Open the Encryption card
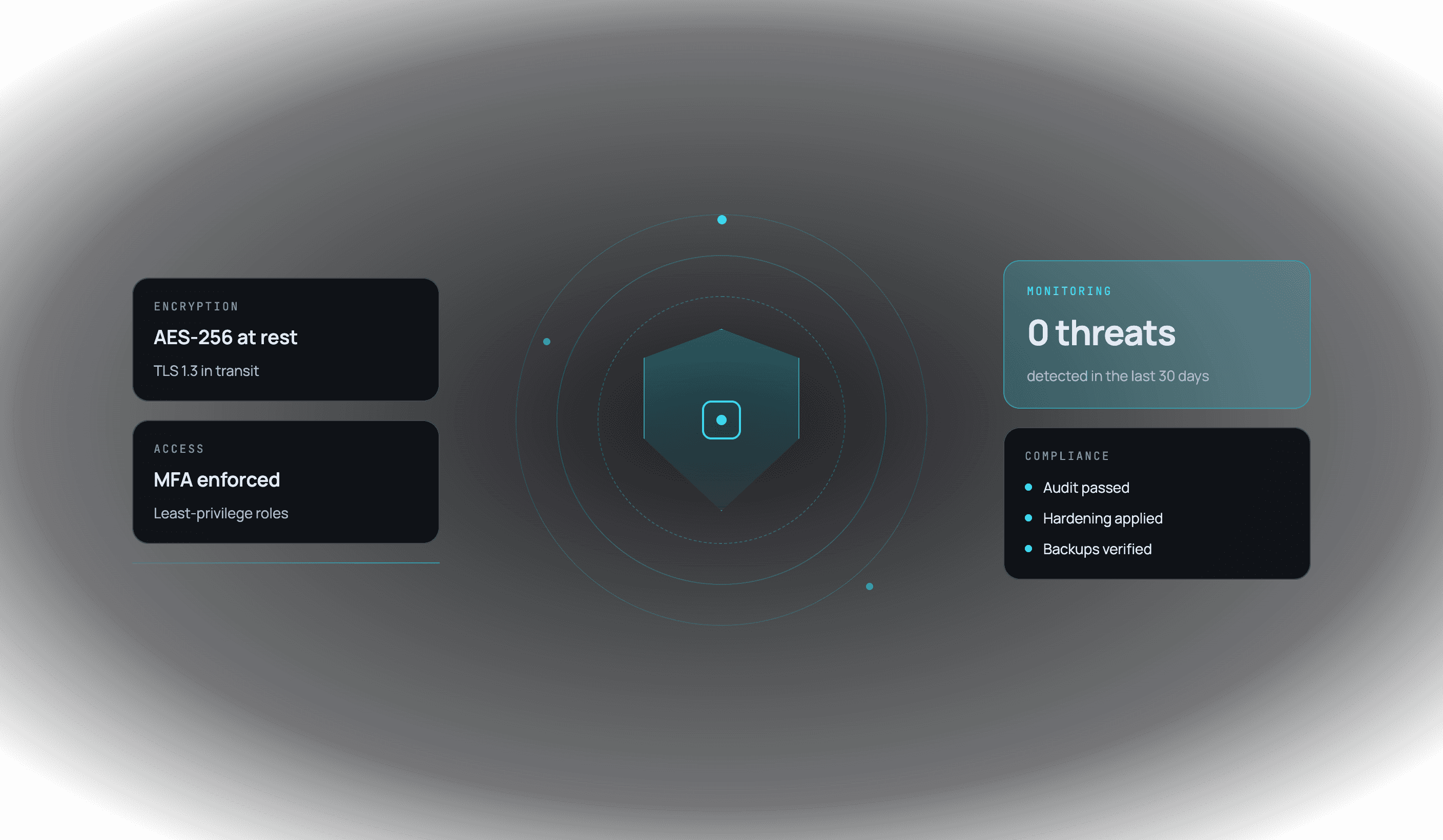1443x840 pixels. coord(286,339)
